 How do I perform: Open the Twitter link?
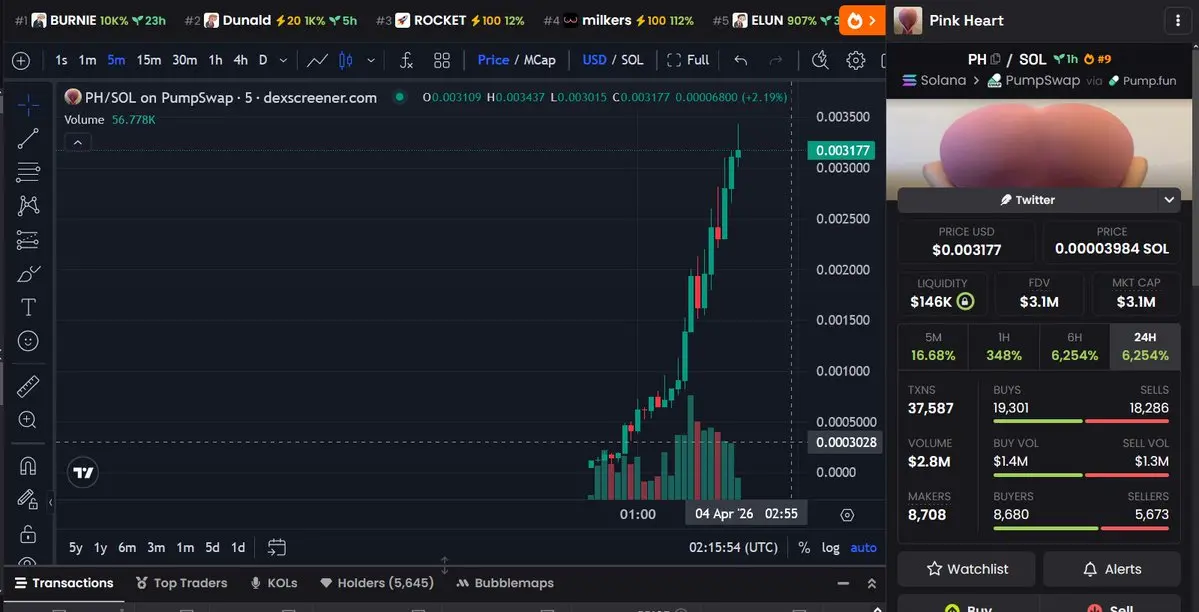pyautogui.click(x=1028, y=200)
